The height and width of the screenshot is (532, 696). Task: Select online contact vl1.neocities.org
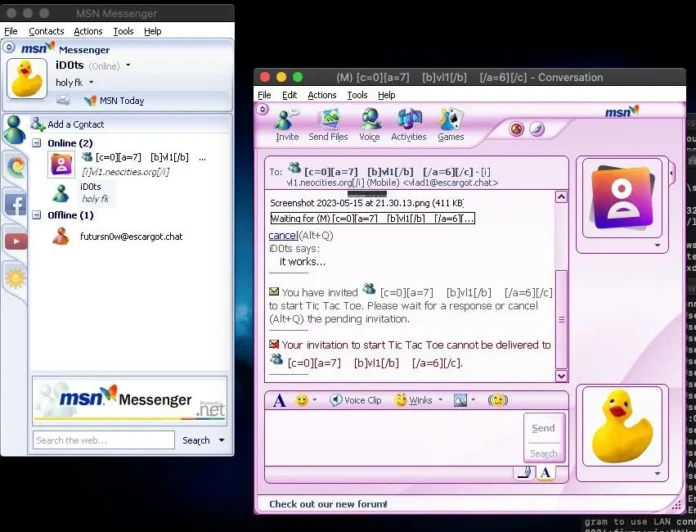[x=127, y=164]
